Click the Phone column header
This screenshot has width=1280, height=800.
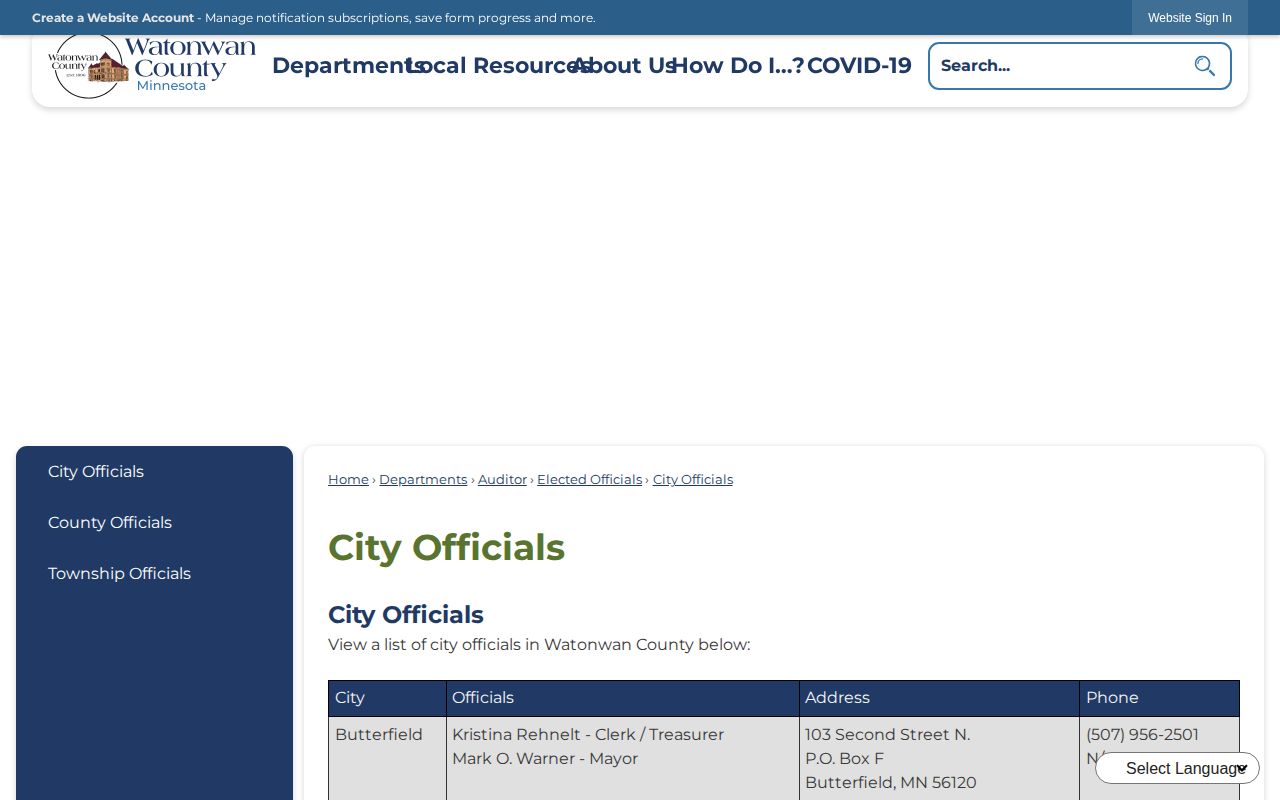[1159, 698]
